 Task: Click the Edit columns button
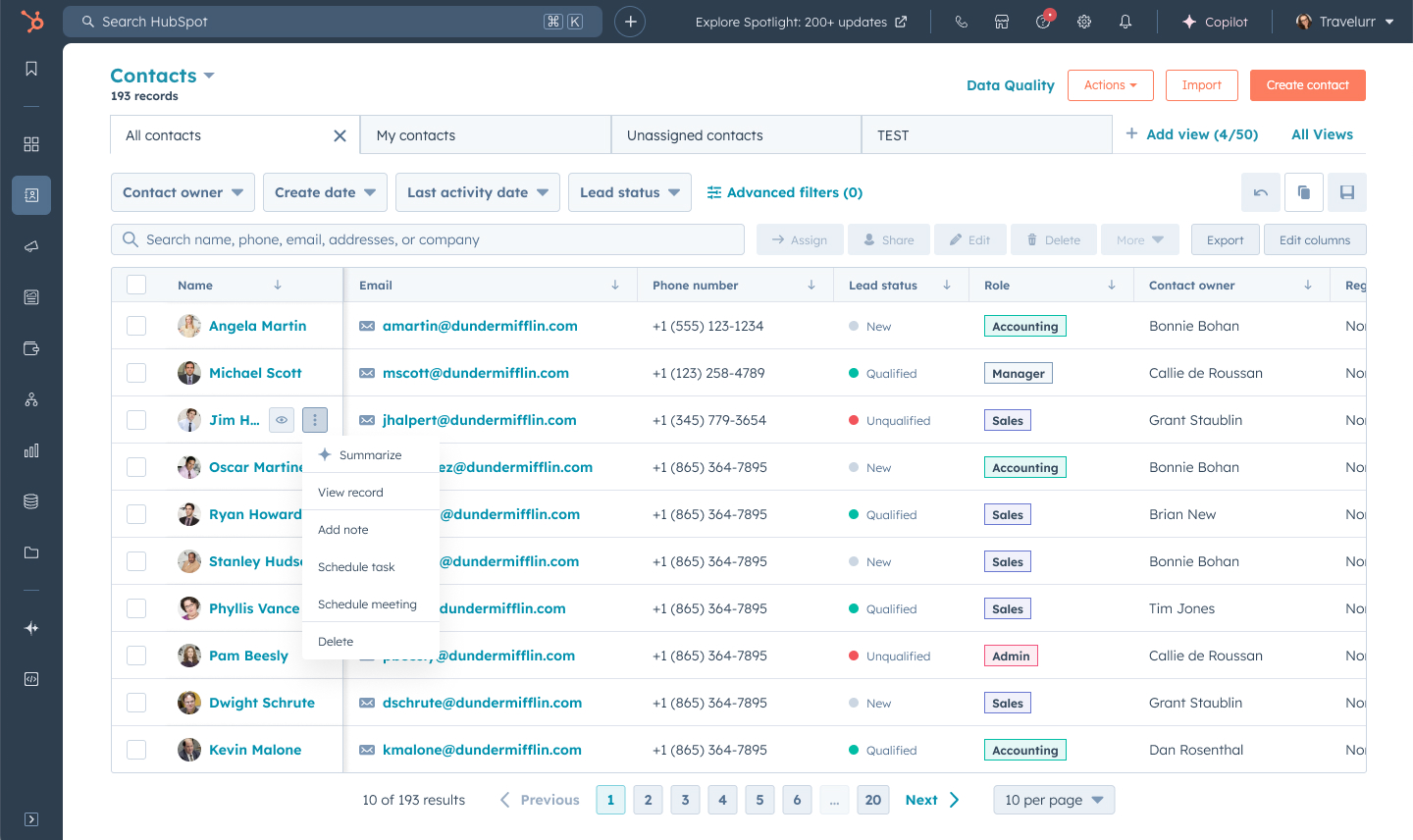[x=1315, y=239]
